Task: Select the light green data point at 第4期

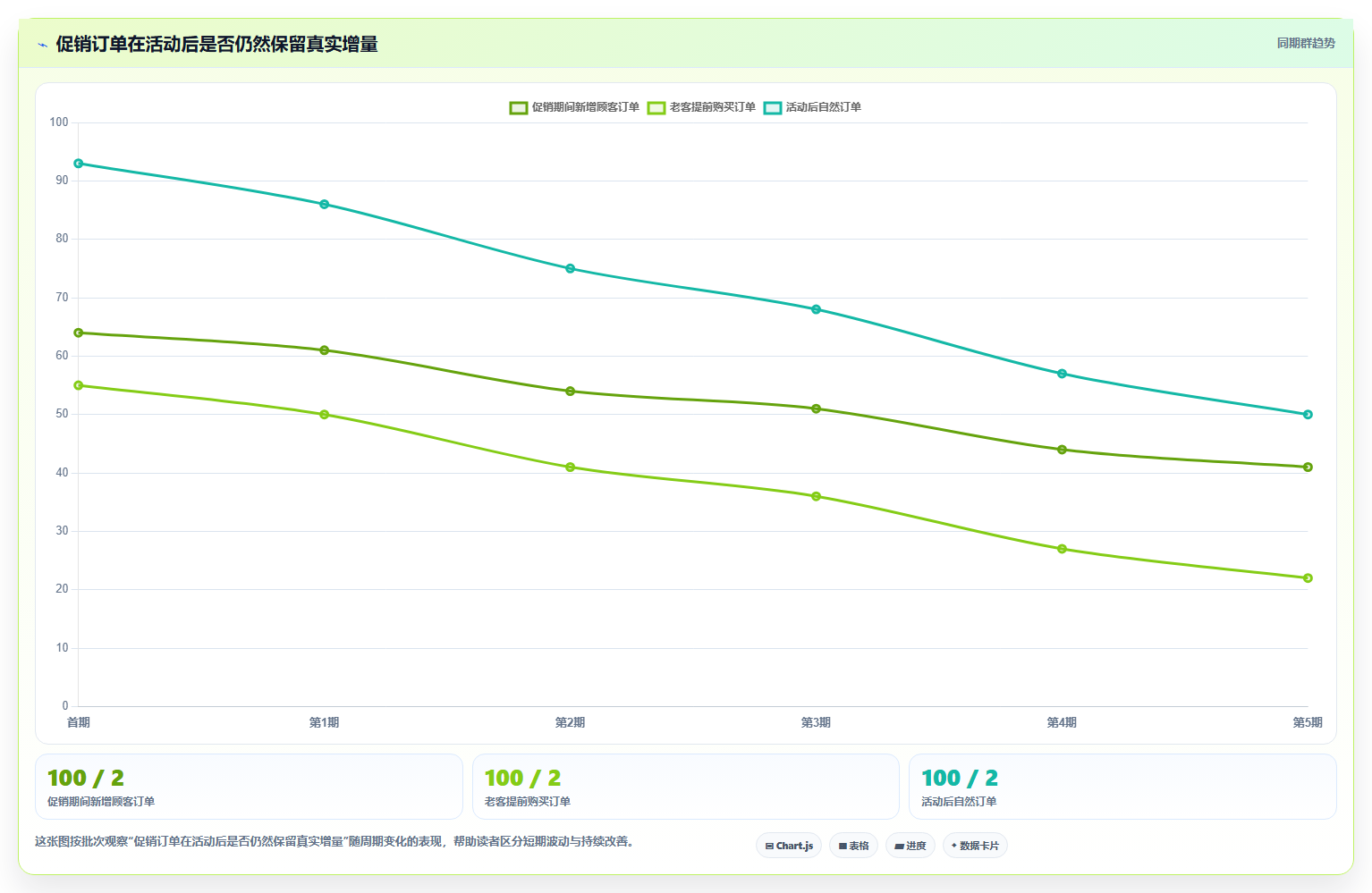Action: click(1063, 549)
